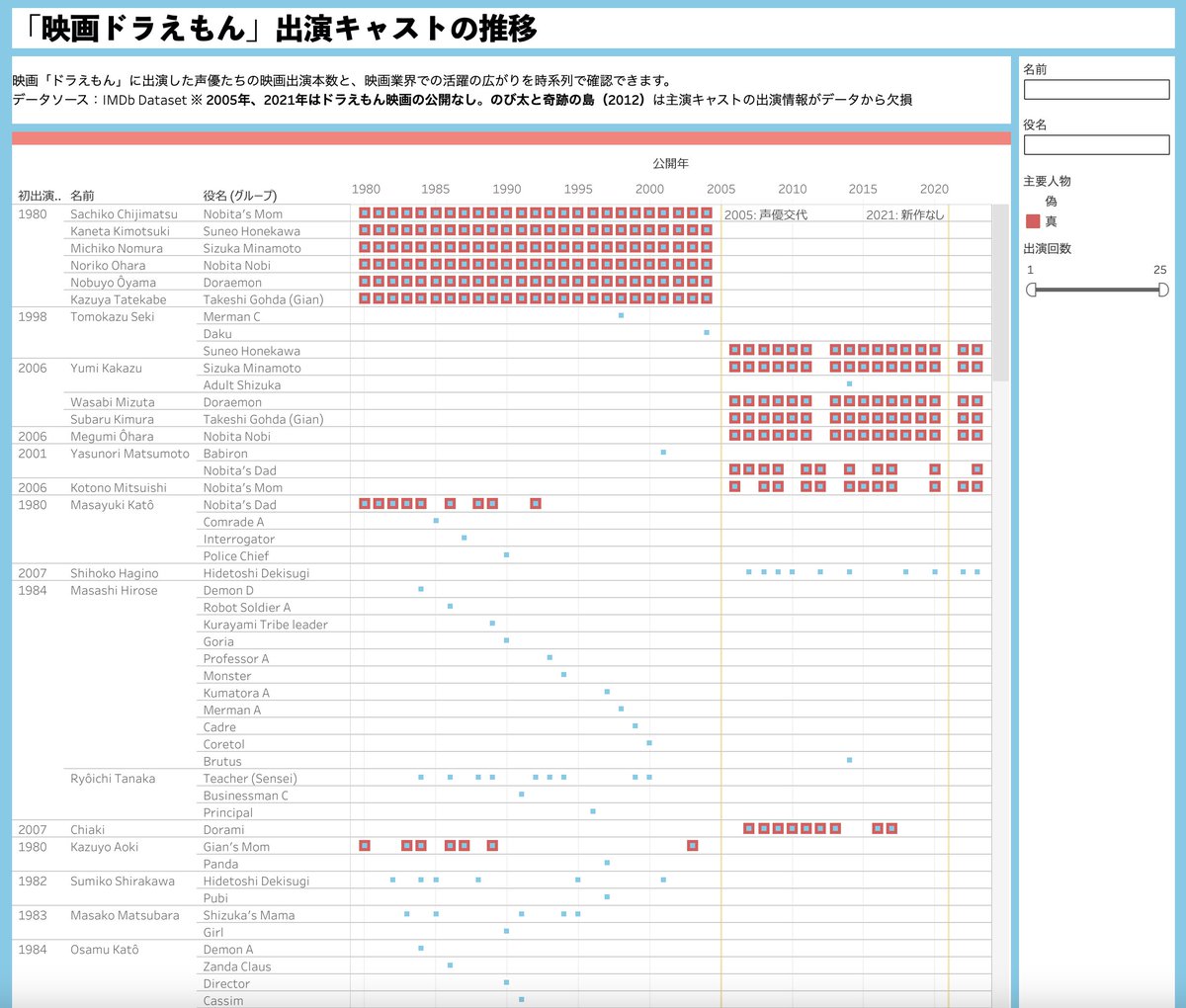1186x1008 pixels.
Task: Click the mark in Monster row
Action: click(x=563, y=675)
